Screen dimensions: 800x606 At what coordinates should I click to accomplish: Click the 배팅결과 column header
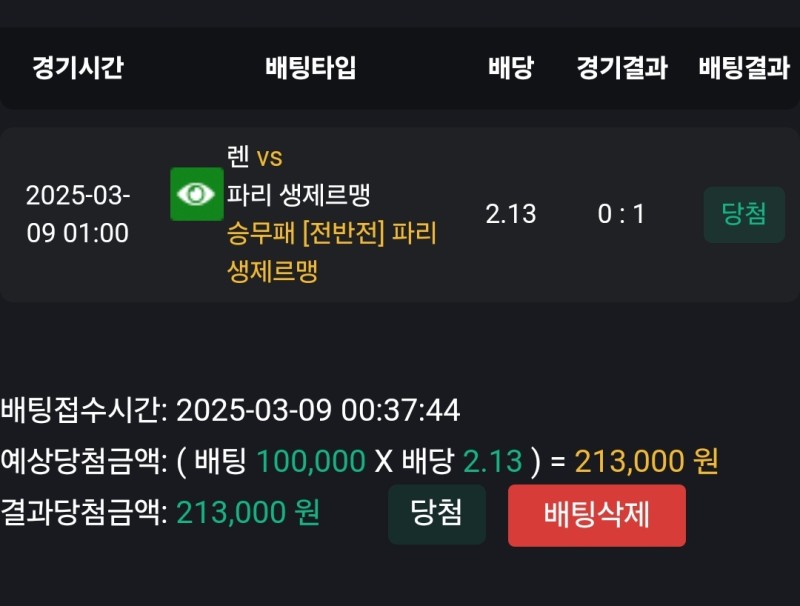tap(744, 68)
